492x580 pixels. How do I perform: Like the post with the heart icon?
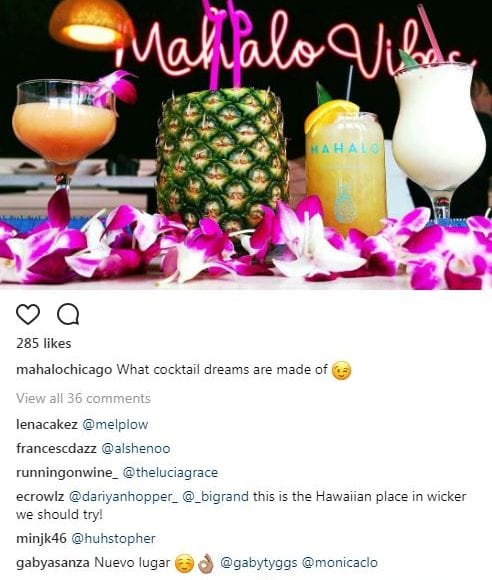pos(28,314)
